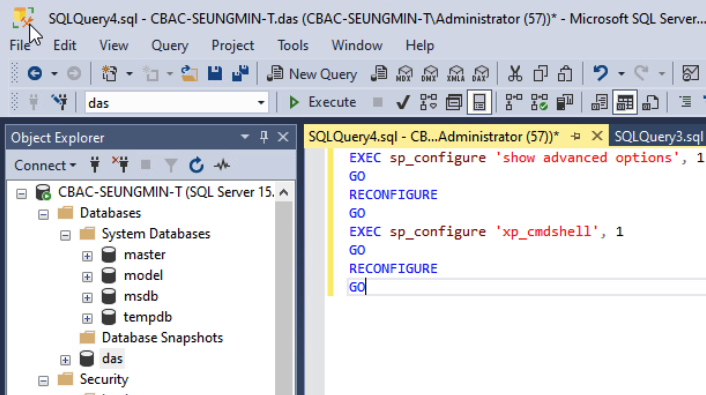Click the Parse checkmark icon

click(403, 102)
